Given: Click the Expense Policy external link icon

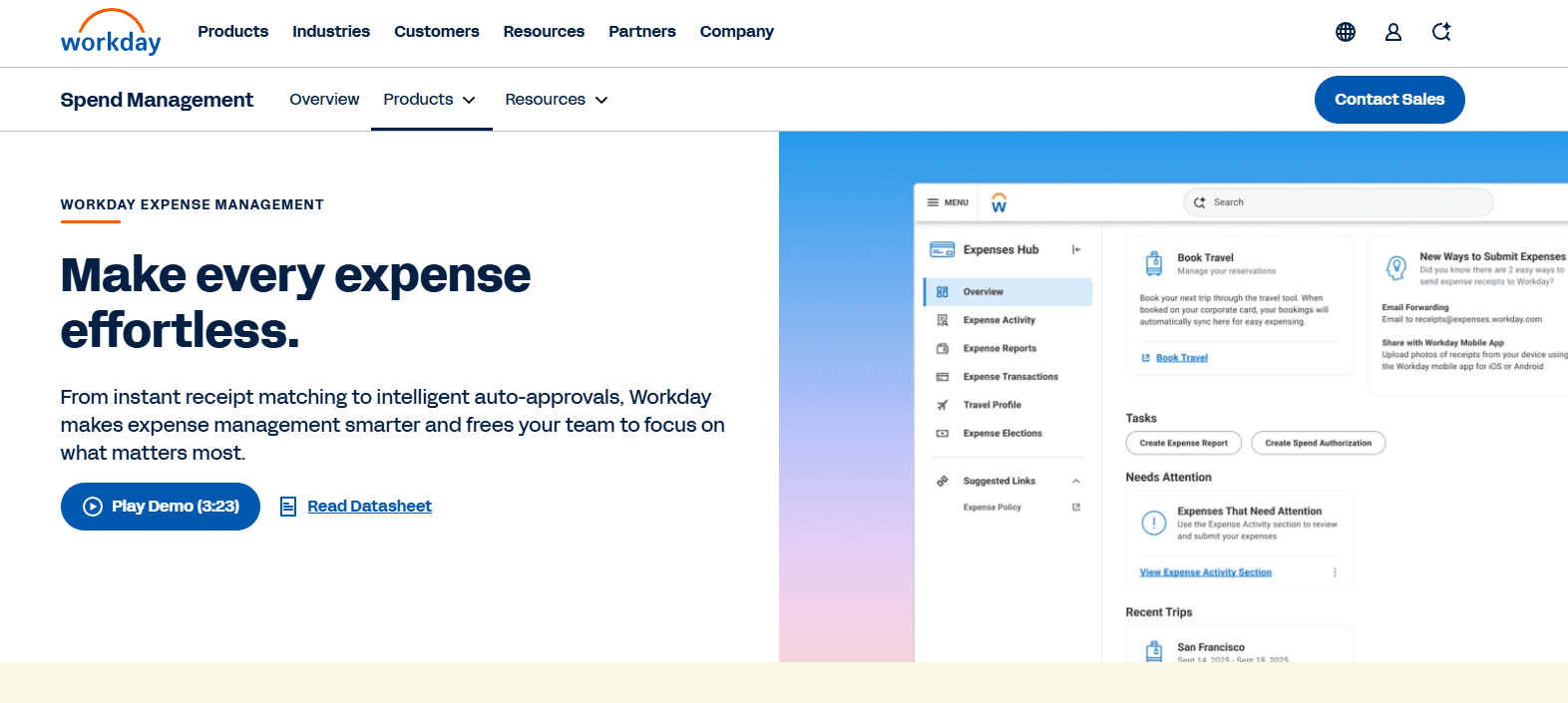Looking at the screenshot, I should (1076, 508).
